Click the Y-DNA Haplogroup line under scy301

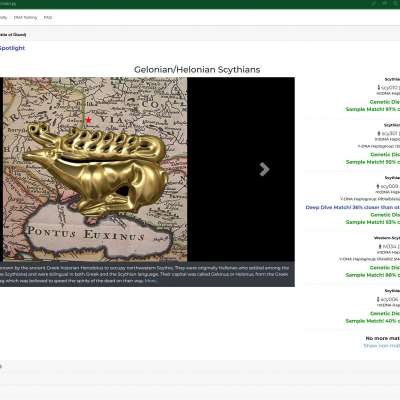click(379, 146)
